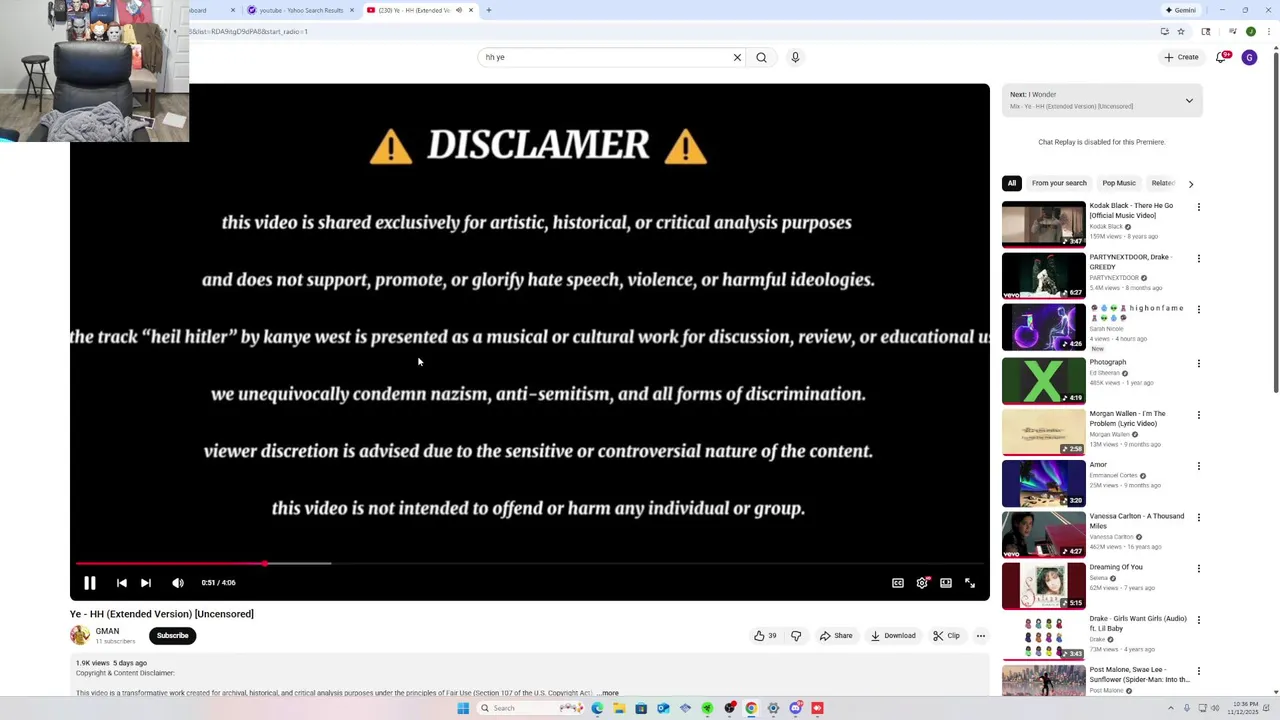Select the Pop Music chip
The image size is (1280, 720).
click(1119, 183)
